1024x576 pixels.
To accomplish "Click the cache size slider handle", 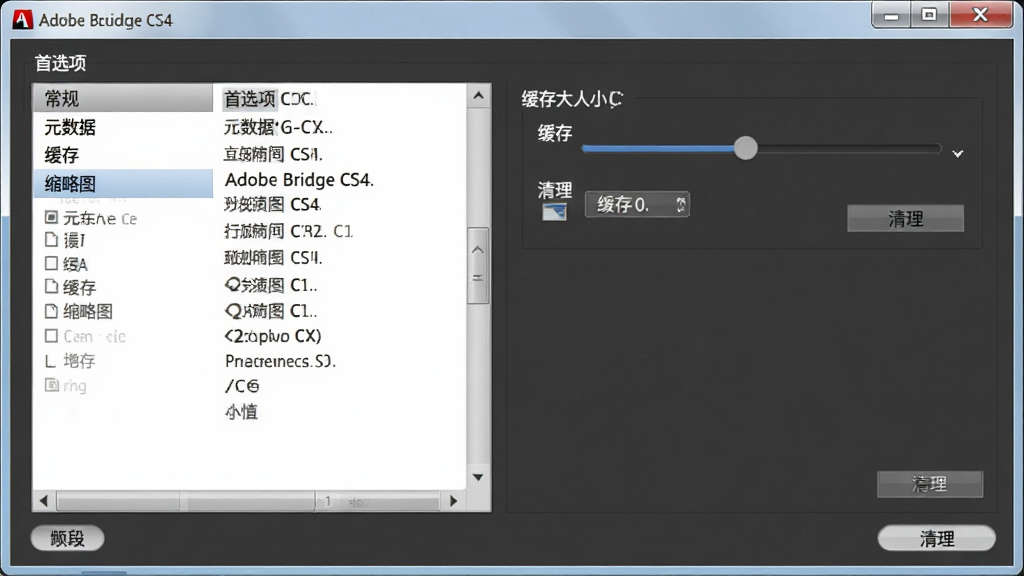I will [745, 148].
